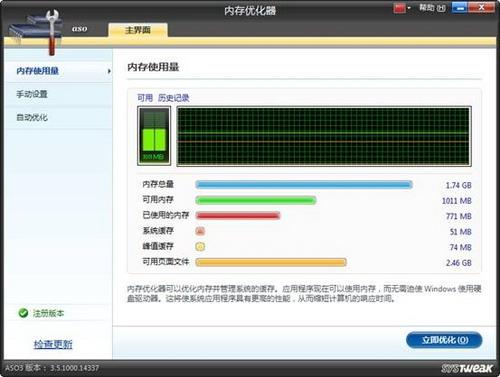Open the language flag selector

402,8
